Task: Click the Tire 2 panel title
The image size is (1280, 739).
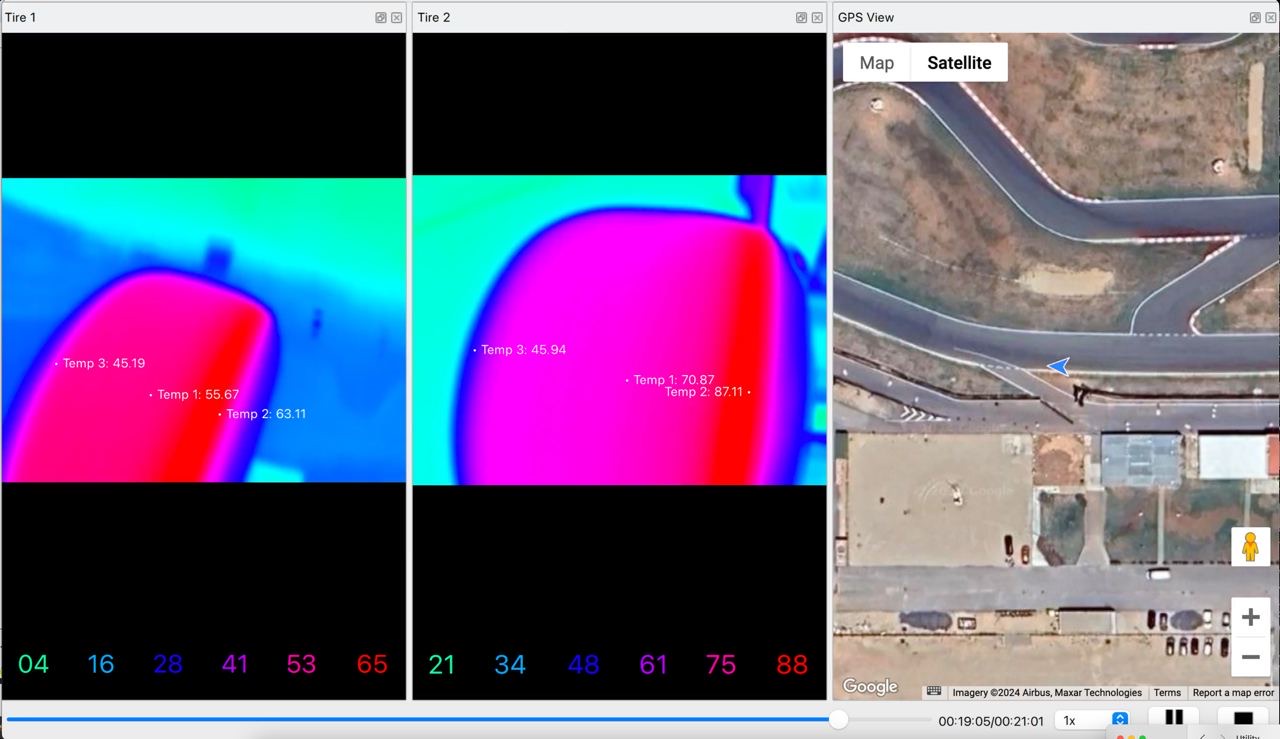Action: 434,17
